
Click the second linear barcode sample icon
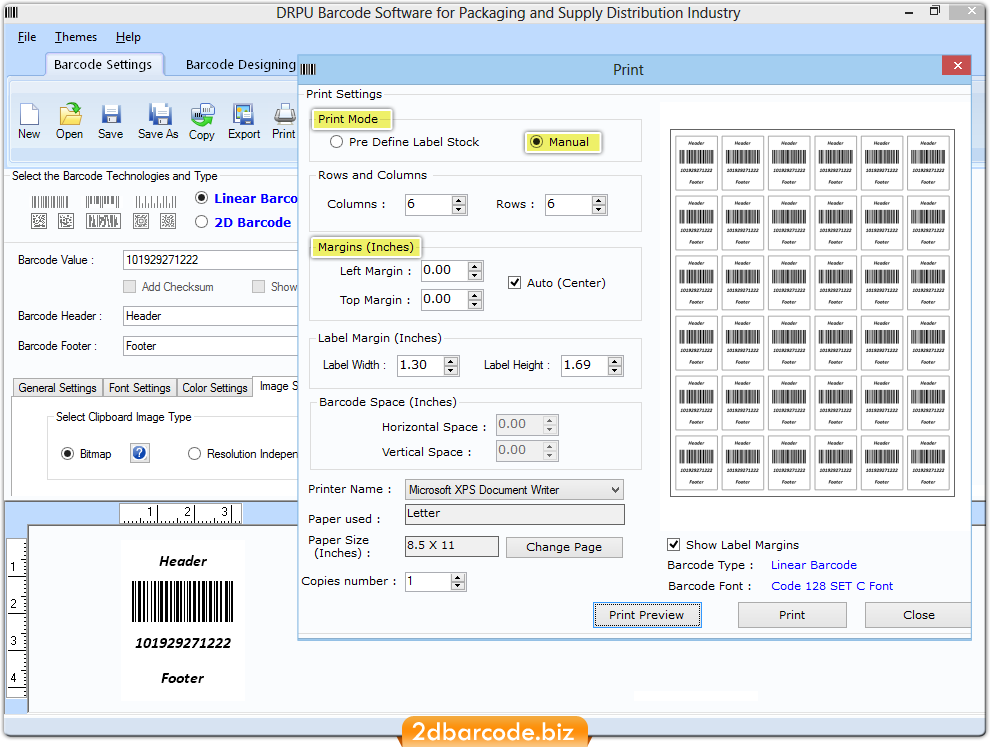(102, 202)
